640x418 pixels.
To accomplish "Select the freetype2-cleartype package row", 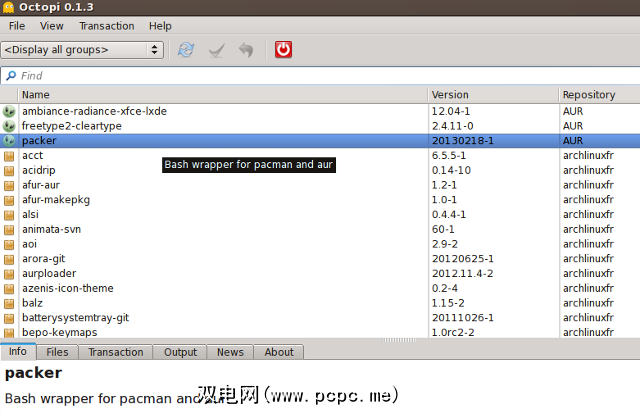I will tap(320, 126).
